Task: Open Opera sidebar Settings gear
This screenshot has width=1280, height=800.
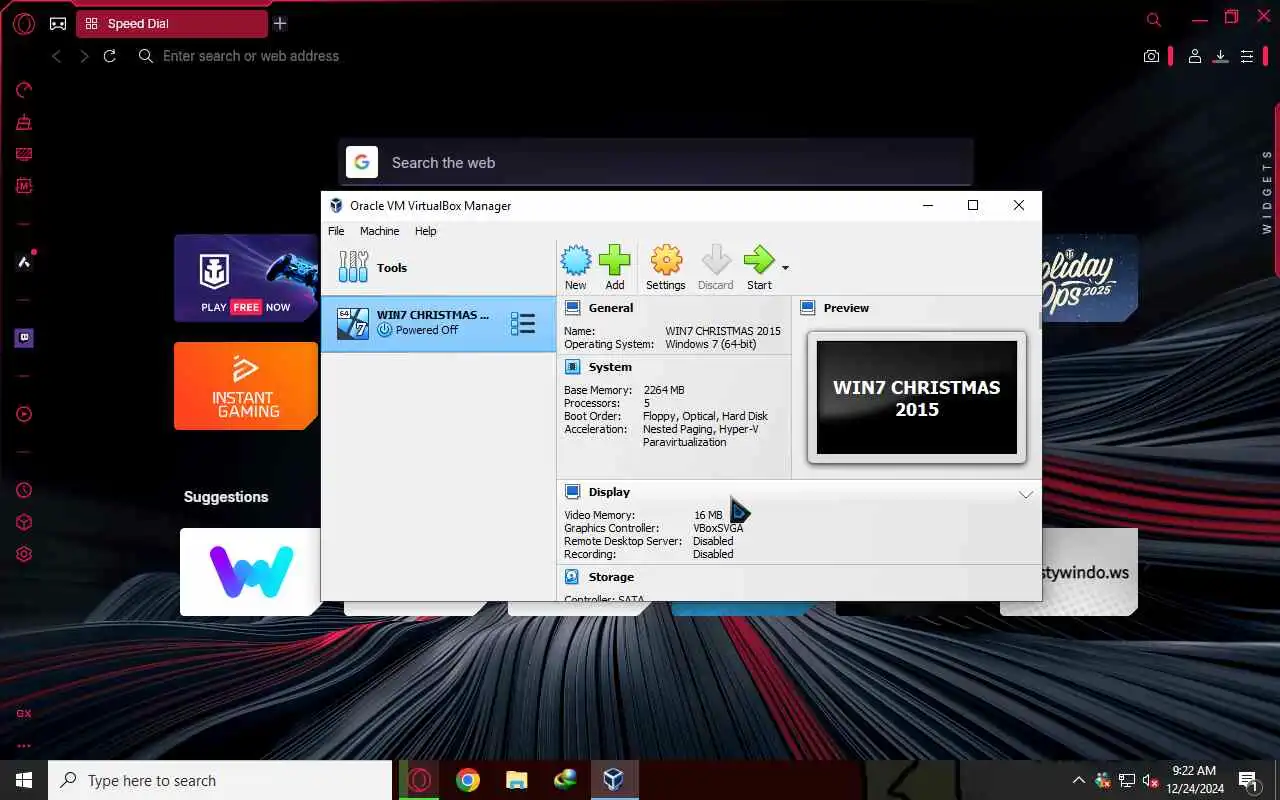Action: click(24, 554)
